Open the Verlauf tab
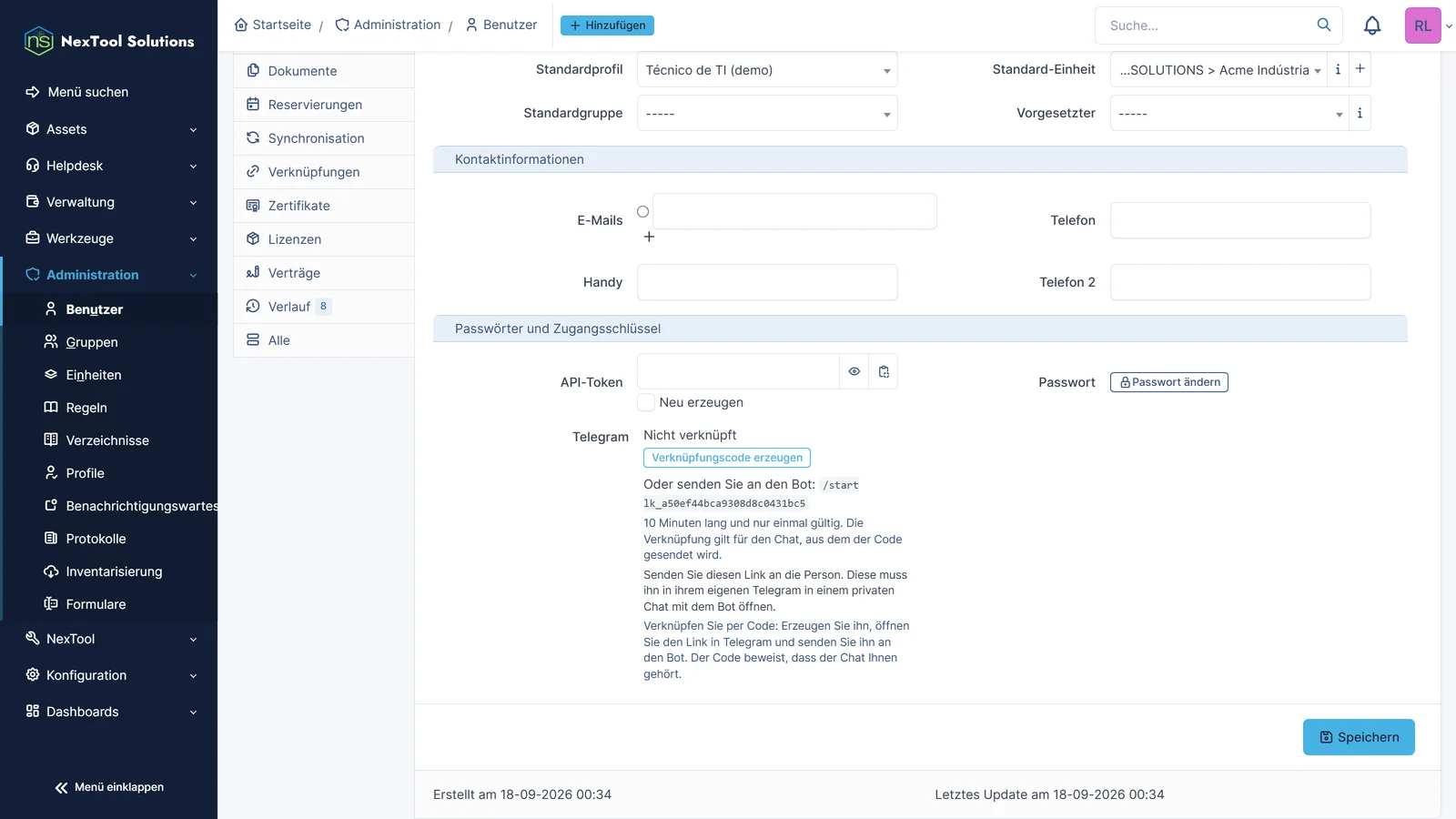The width and height of the screenshot is (1456, 819). click(324, 307)
